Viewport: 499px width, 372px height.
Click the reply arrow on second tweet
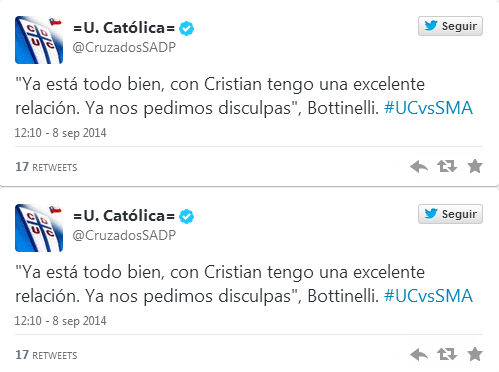coord(419,354)
